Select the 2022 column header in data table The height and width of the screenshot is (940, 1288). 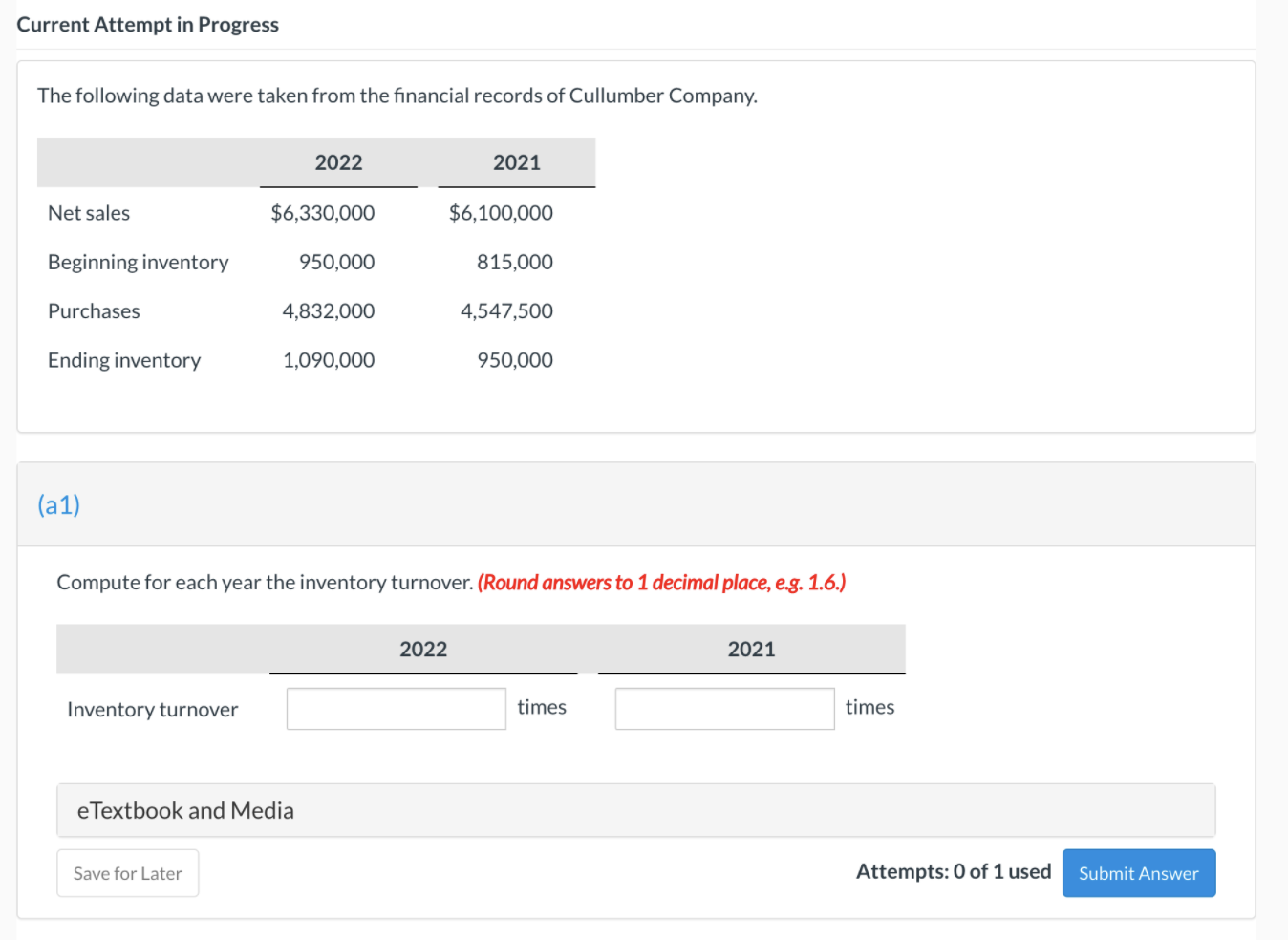tap(338, 162)
